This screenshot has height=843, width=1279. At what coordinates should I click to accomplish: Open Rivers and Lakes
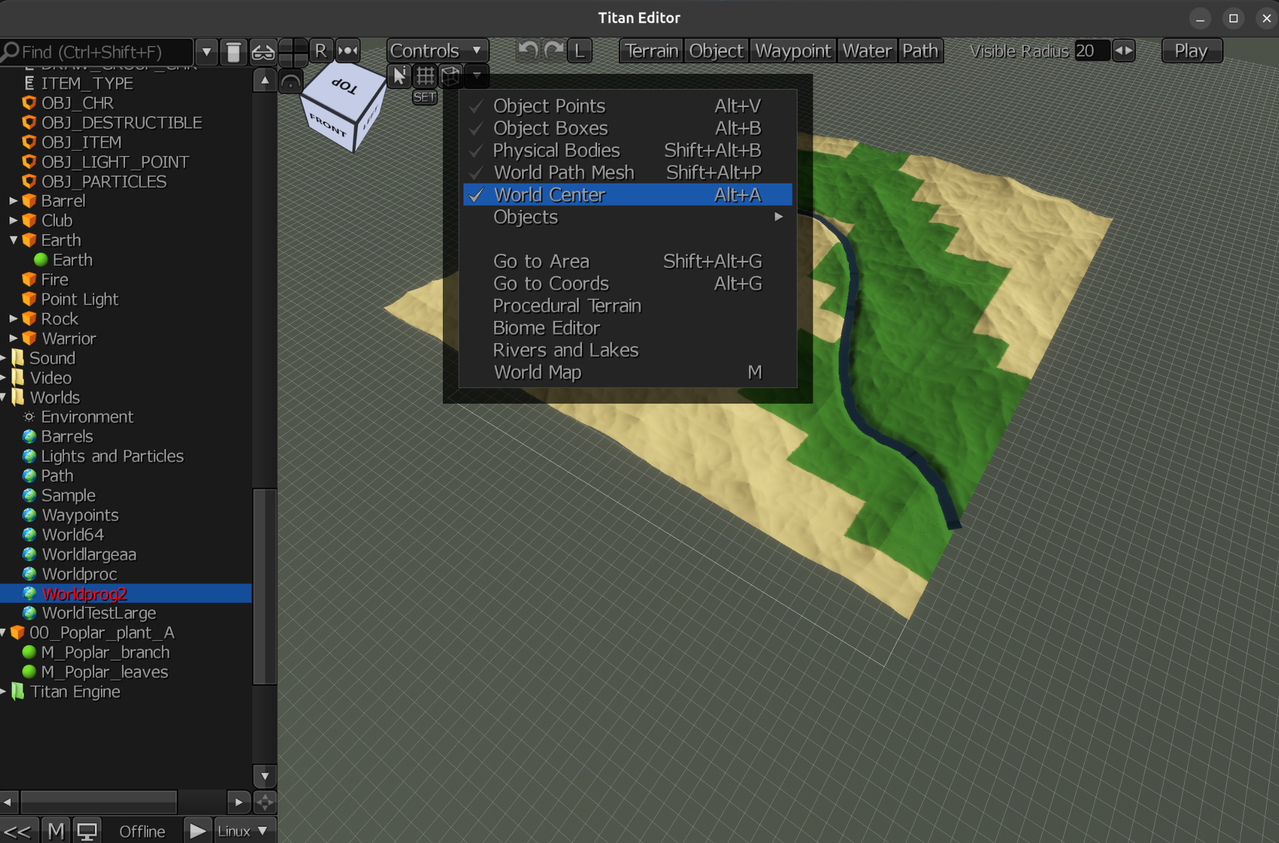[x=628, y=350]
